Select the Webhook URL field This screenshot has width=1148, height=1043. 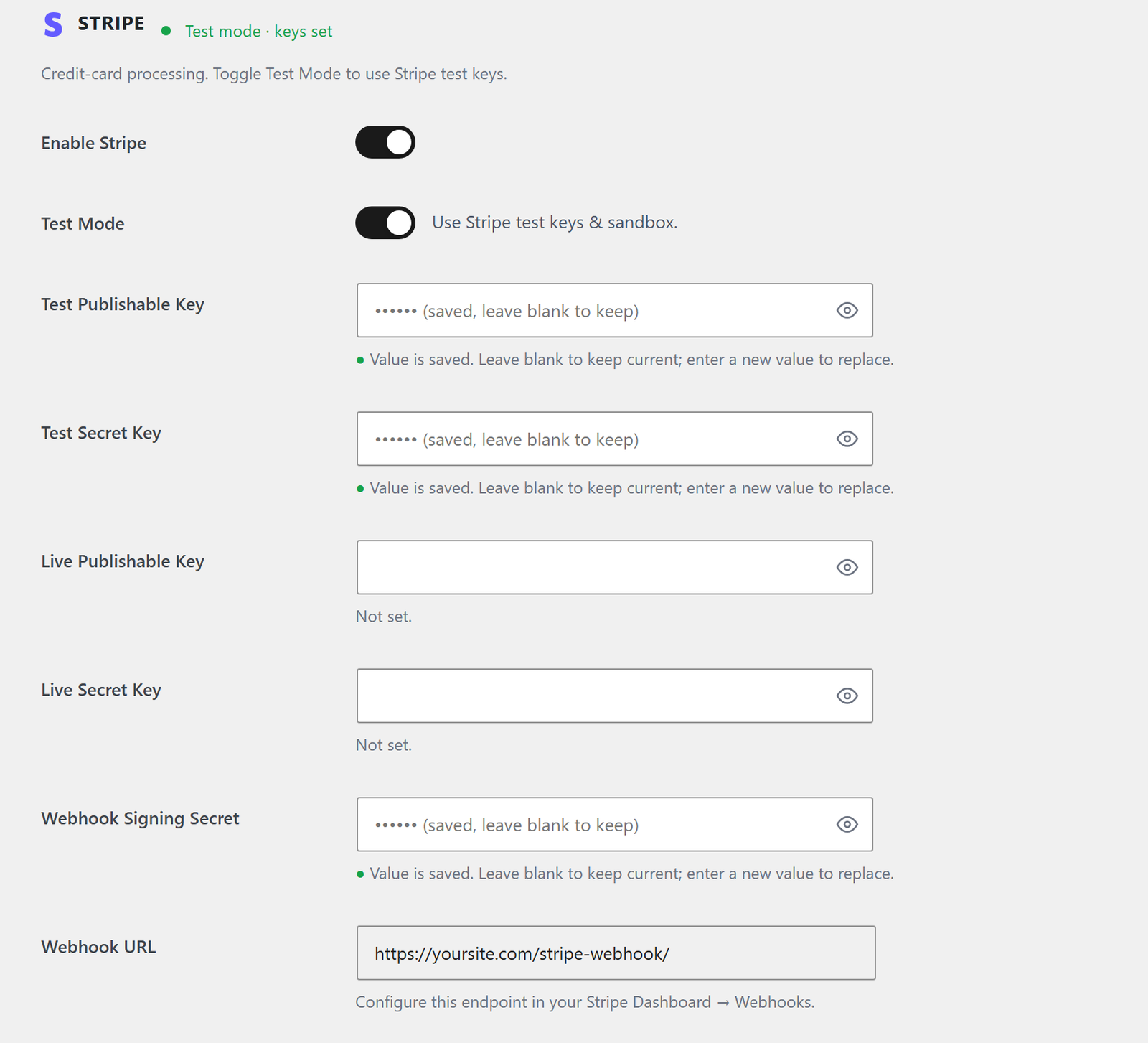point(616,953)
